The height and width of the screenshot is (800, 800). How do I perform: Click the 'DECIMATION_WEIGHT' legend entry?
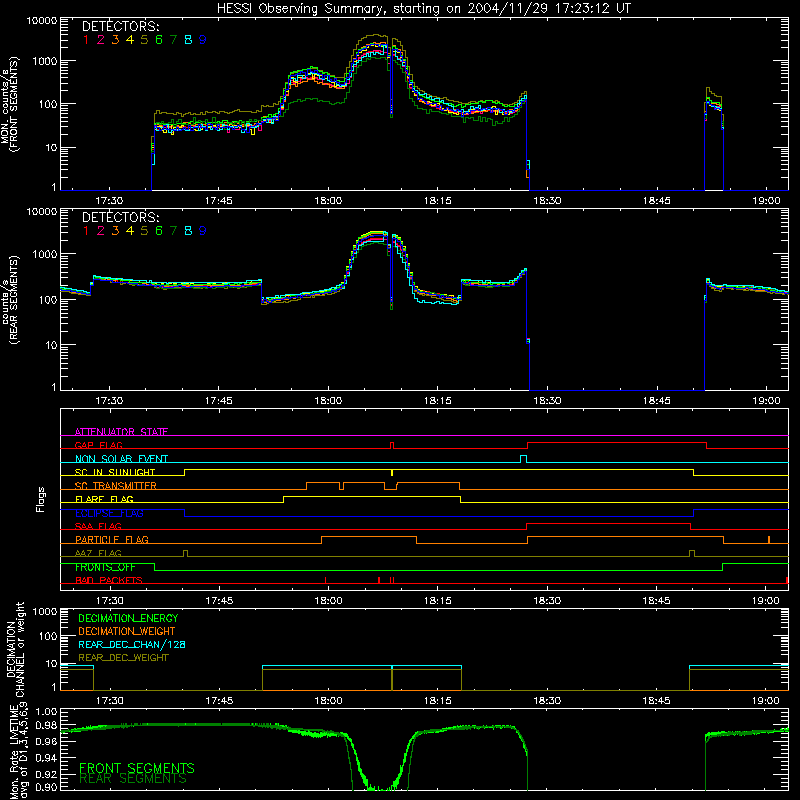(x=127, y=632)
